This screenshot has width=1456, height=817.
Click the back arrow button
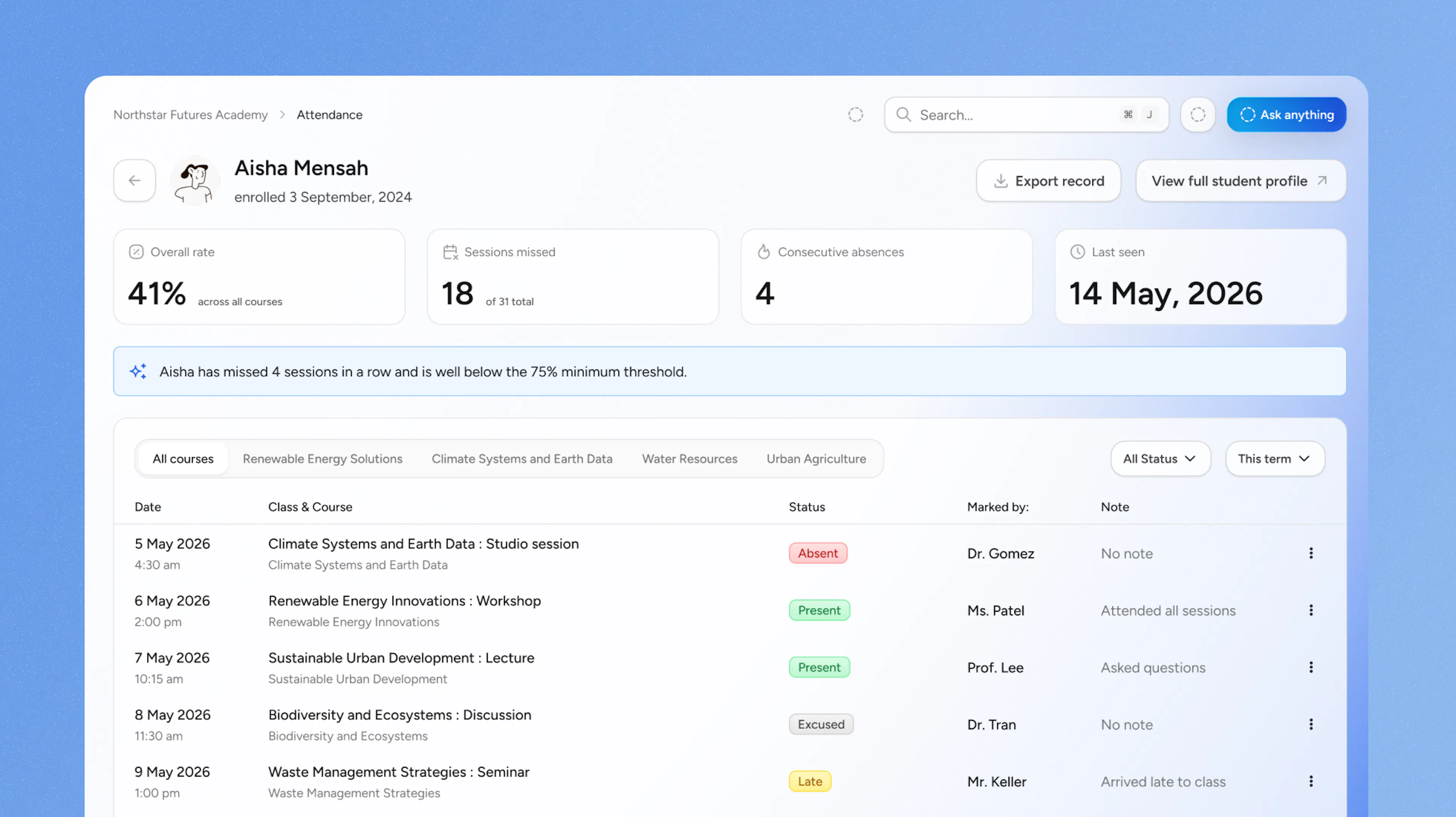pos(135,181)
